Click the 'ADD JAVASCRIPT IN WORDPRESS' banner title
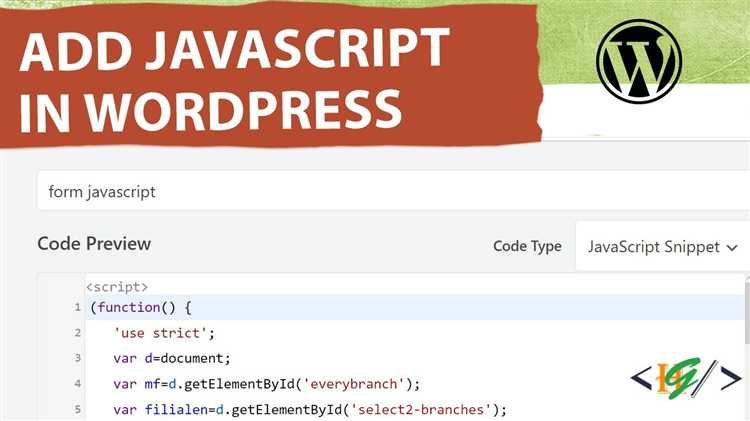 point(234,79)
